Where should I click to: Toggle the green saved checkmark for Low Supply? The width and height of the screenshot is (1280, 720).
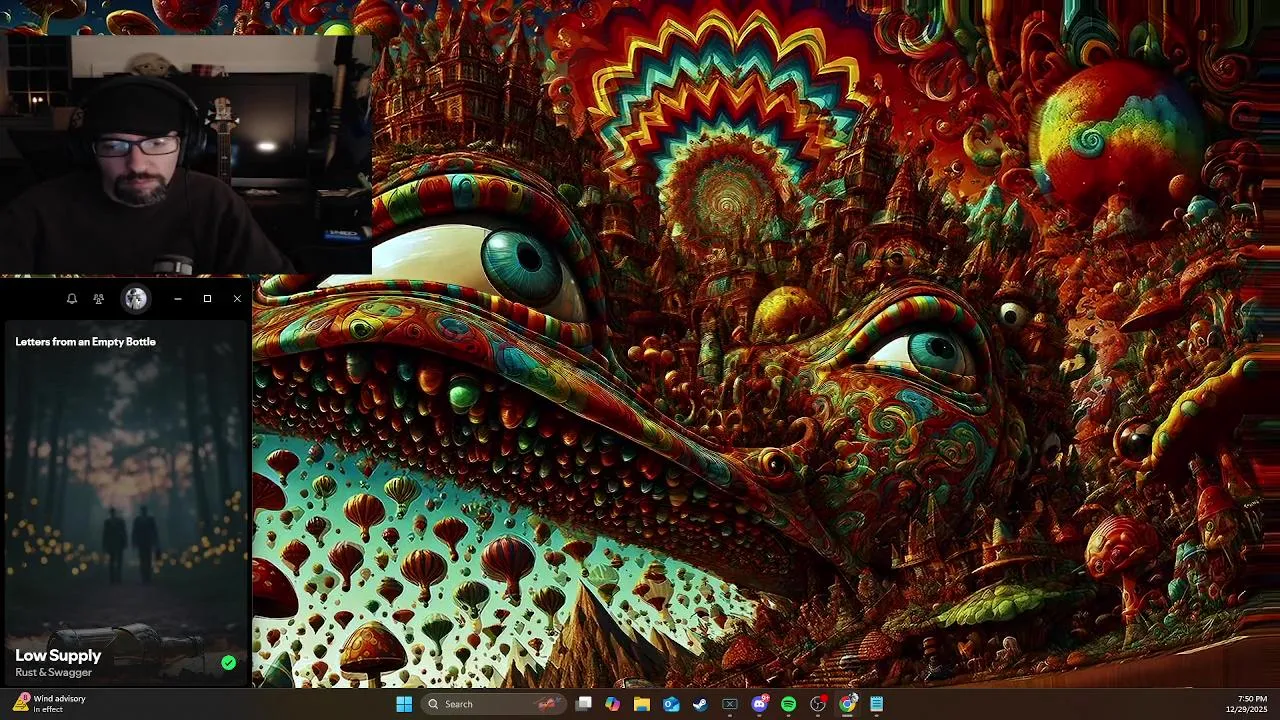229,662
